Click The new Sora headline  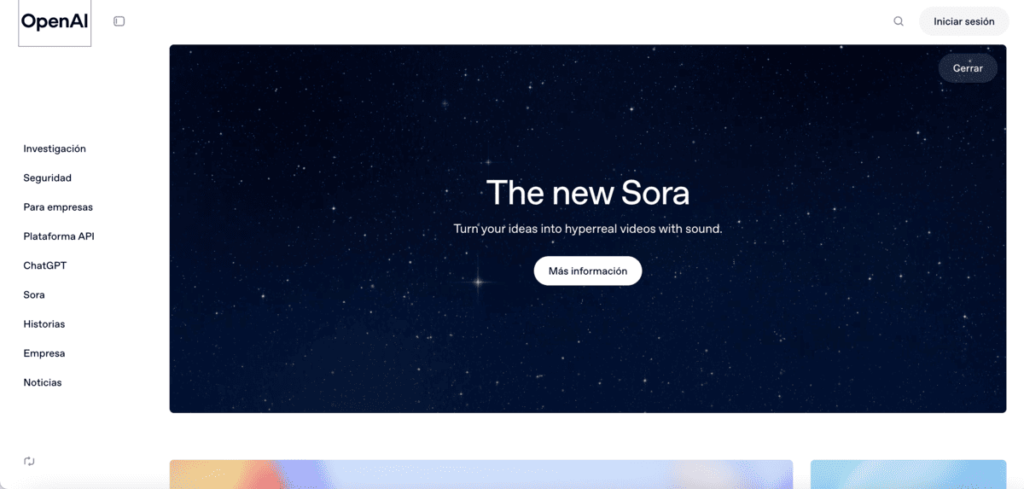coord(588,193)
